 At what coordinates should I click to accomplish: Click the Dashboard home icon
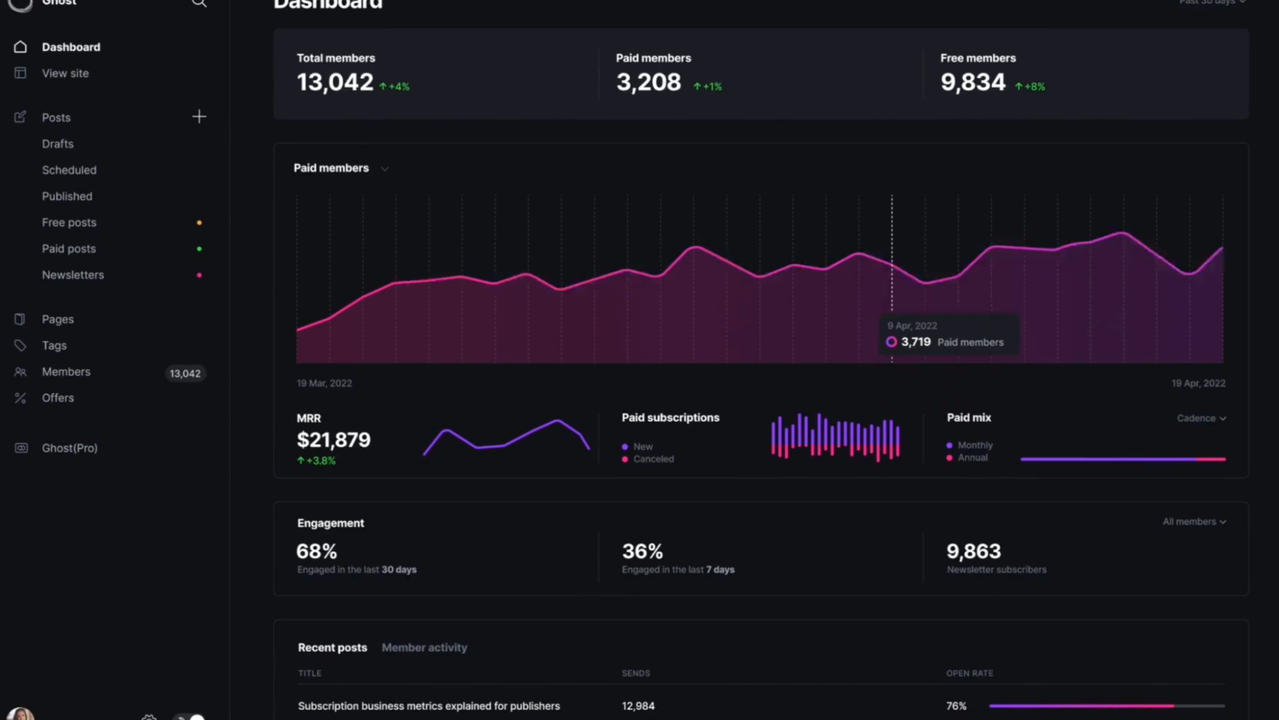pyautogui.click(x=20, y=47)
